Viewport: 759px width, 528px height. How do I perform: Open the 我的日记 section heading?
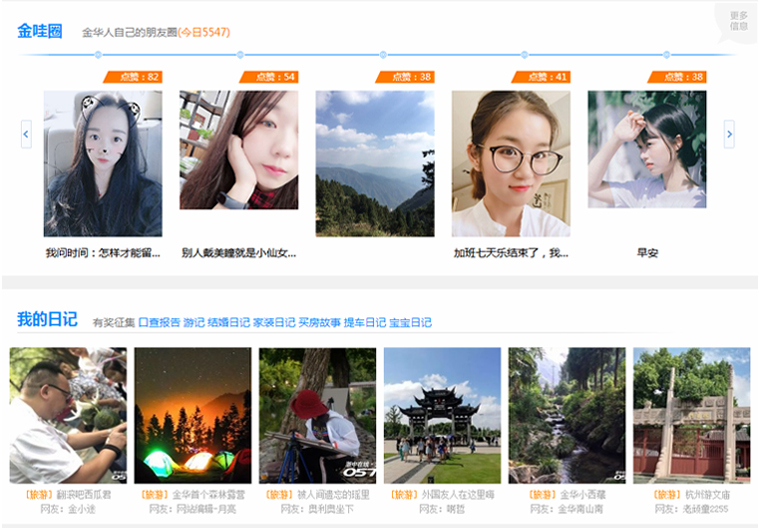[47, 320]
